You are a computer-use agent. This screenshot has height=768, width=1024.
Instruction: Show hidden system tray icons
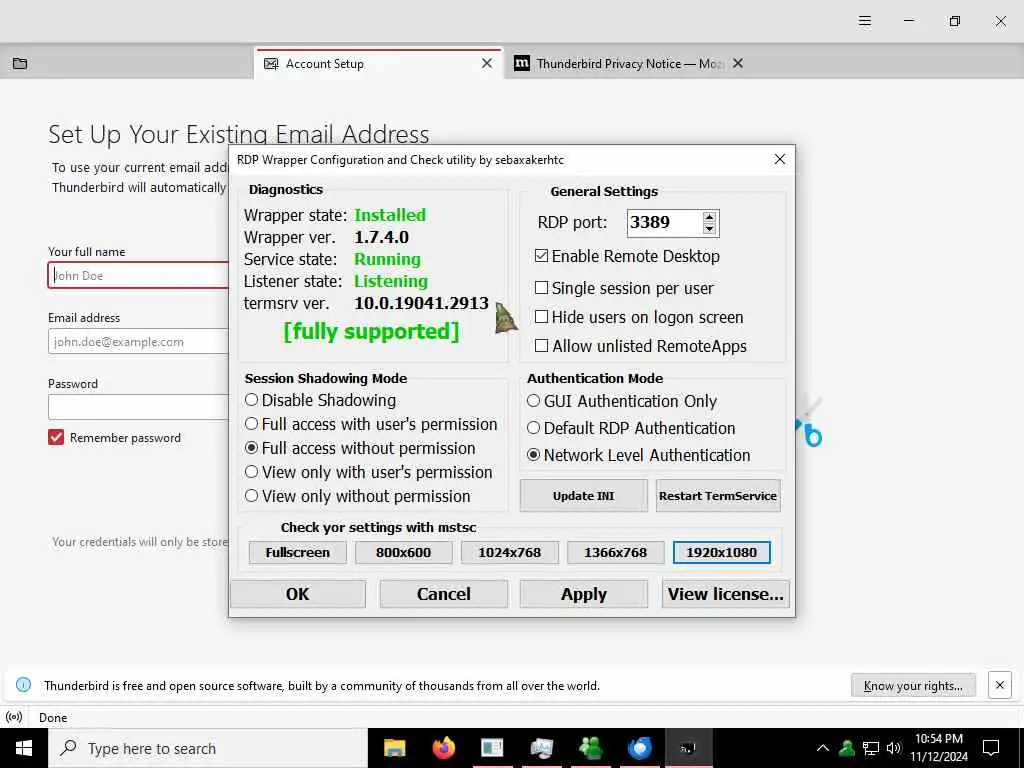point(823,748)
